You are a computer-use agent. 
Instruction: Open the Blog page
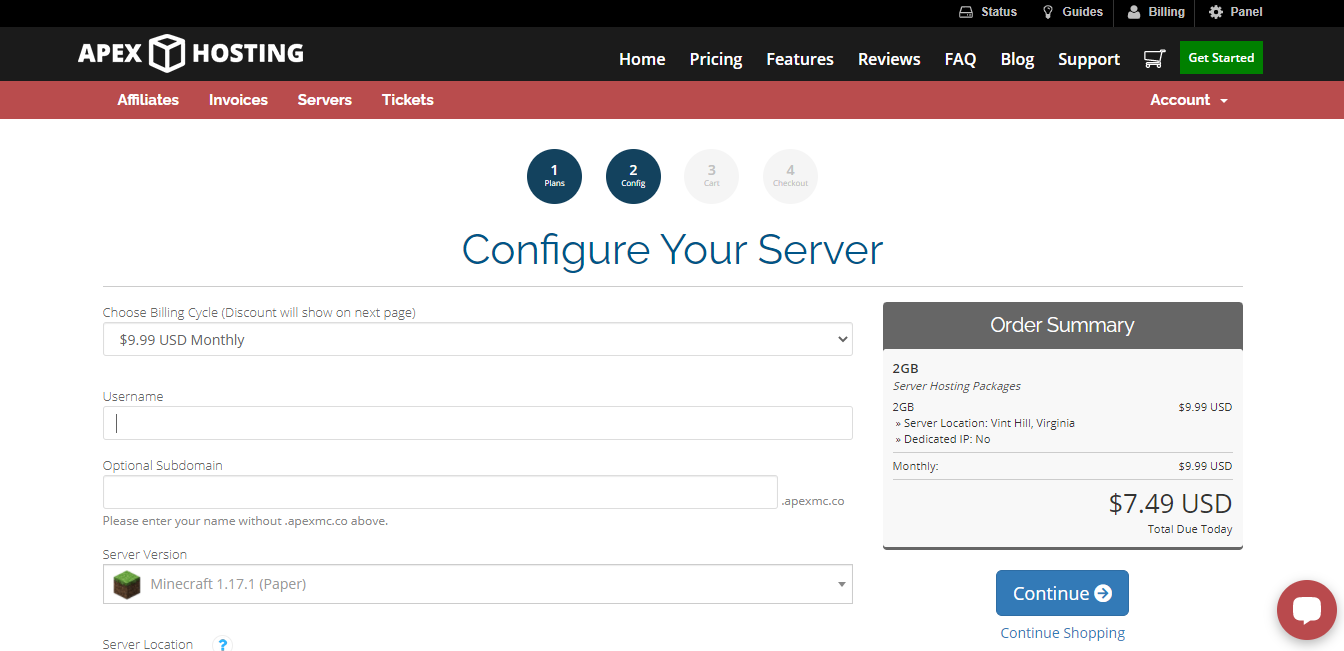coord(1017,59)
